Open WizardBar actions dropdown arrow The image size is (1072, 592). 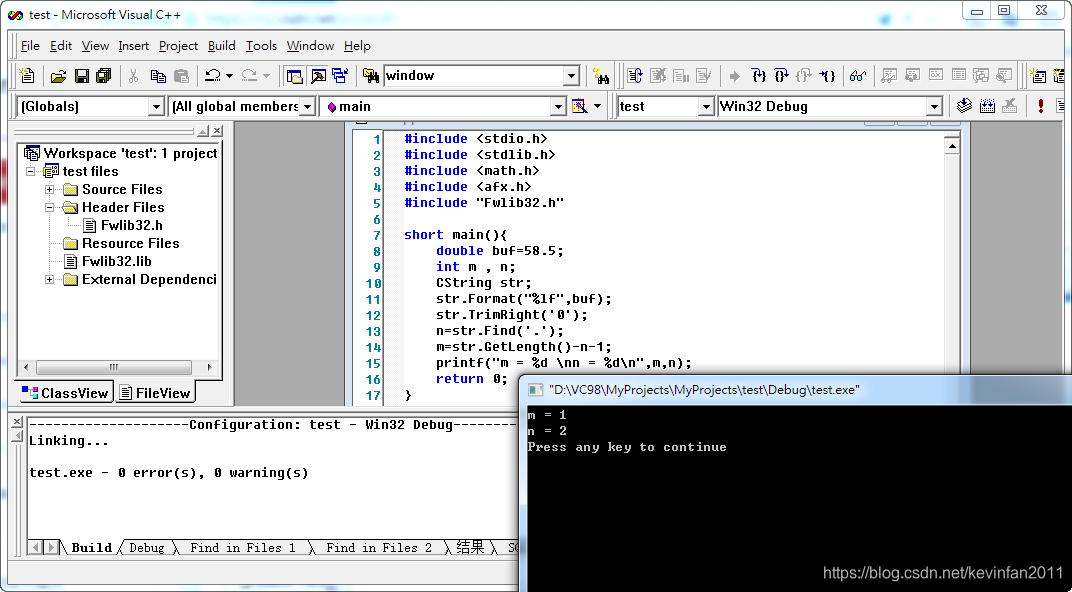click(598, 106)
